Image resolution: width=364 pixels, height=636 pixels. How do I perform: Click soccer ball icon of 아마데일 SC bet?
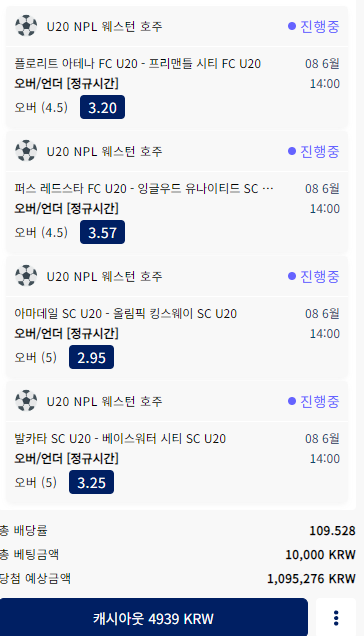point(26,276)
